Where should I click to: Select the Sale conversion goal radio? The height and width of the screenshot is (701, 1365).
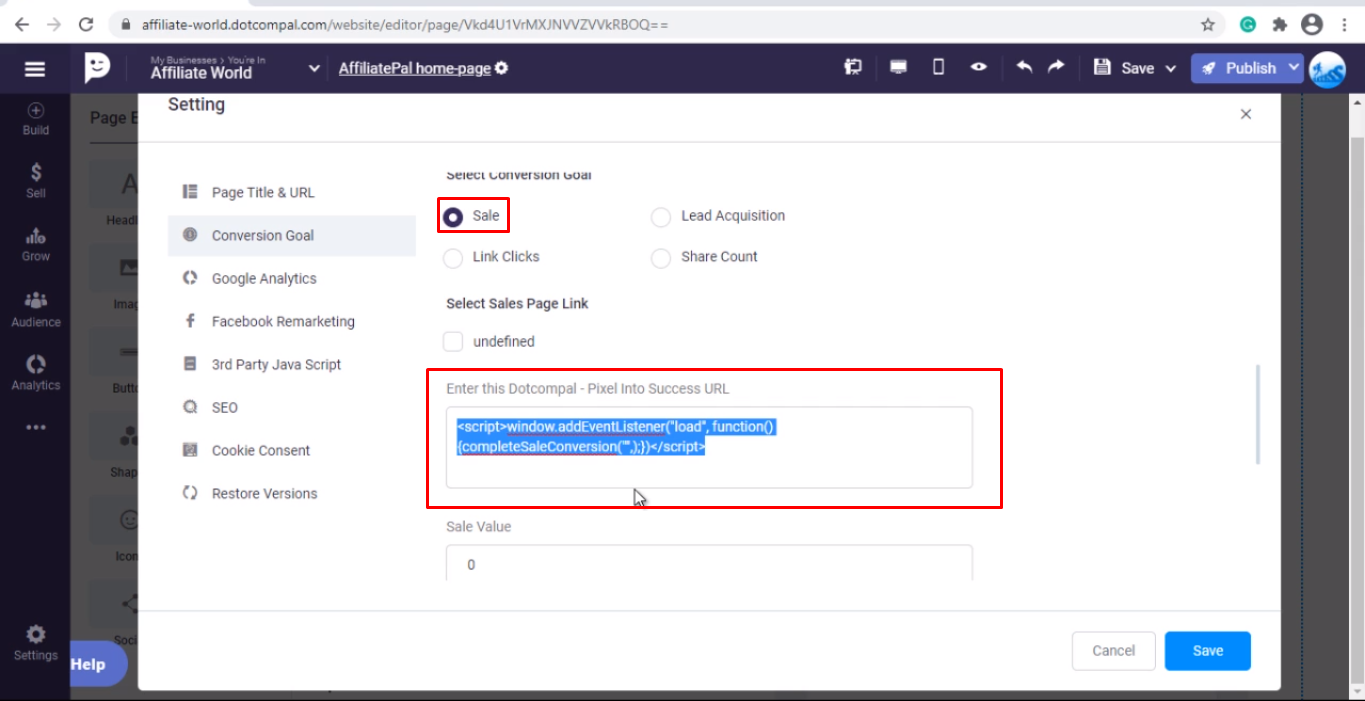[x=453, y=217]
